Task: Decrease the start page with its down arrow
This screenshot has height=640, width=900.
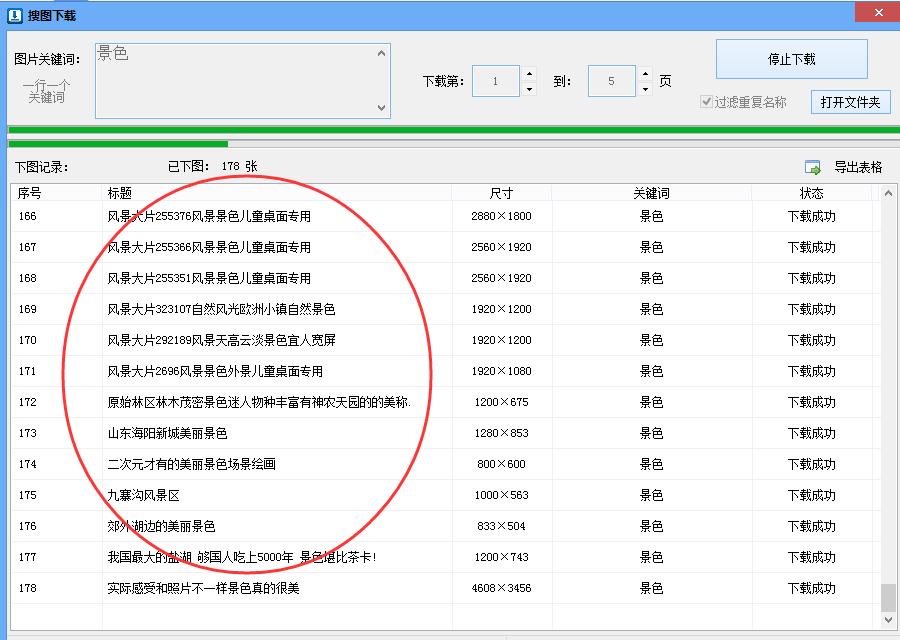Action: pos(529,87)
